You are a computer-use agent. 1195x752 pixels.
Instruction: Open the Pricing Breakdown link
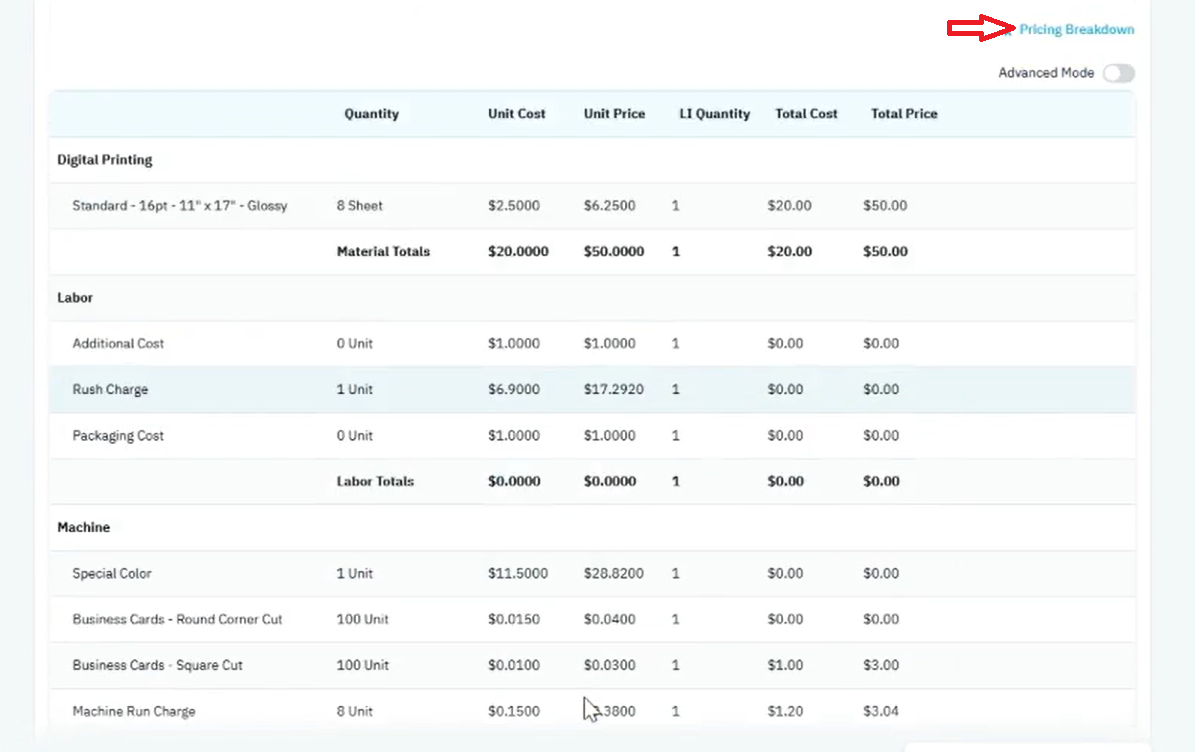point(1076,30)
